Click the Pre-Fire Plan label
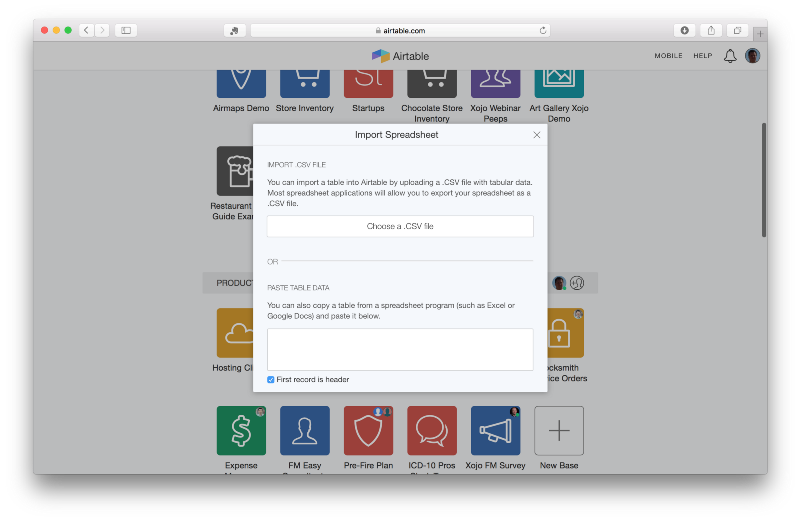The width and height of the screenshot is (800, 520). tap(368, 465)
